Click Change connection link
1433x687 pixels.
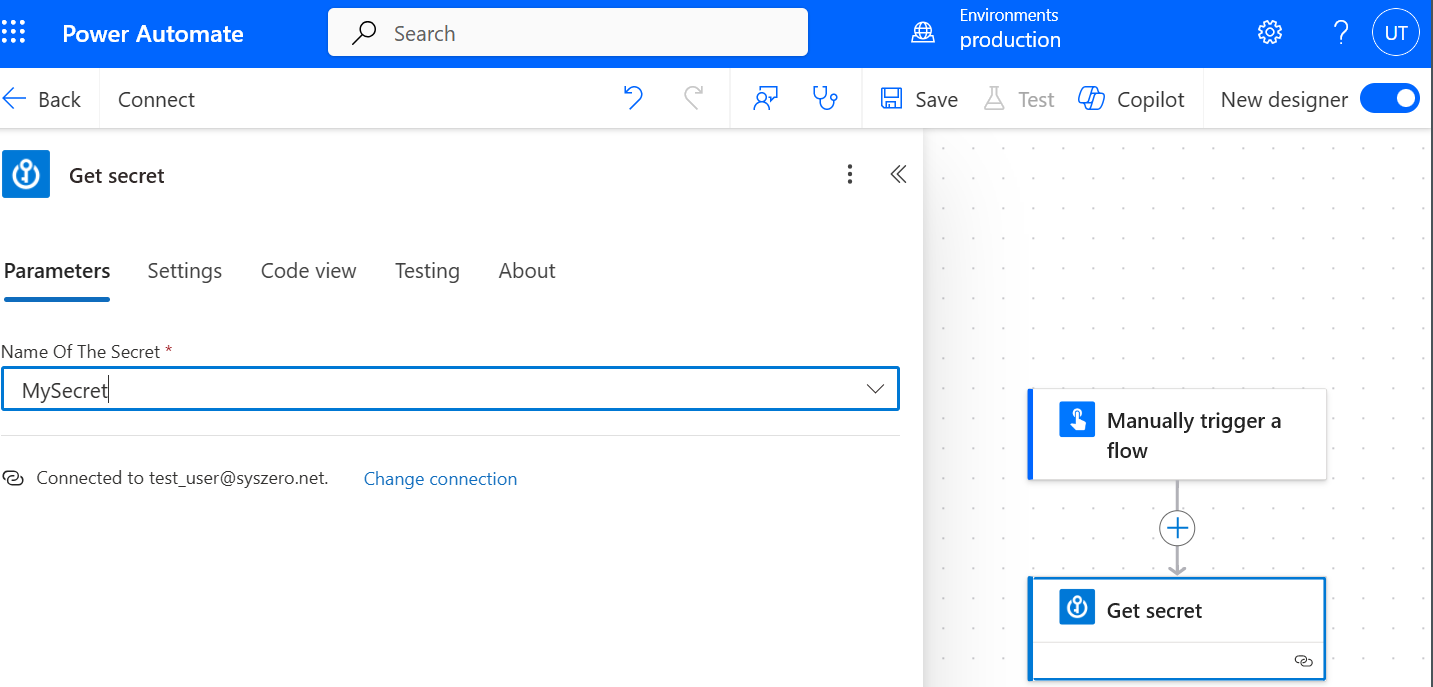tap(440, 479)
